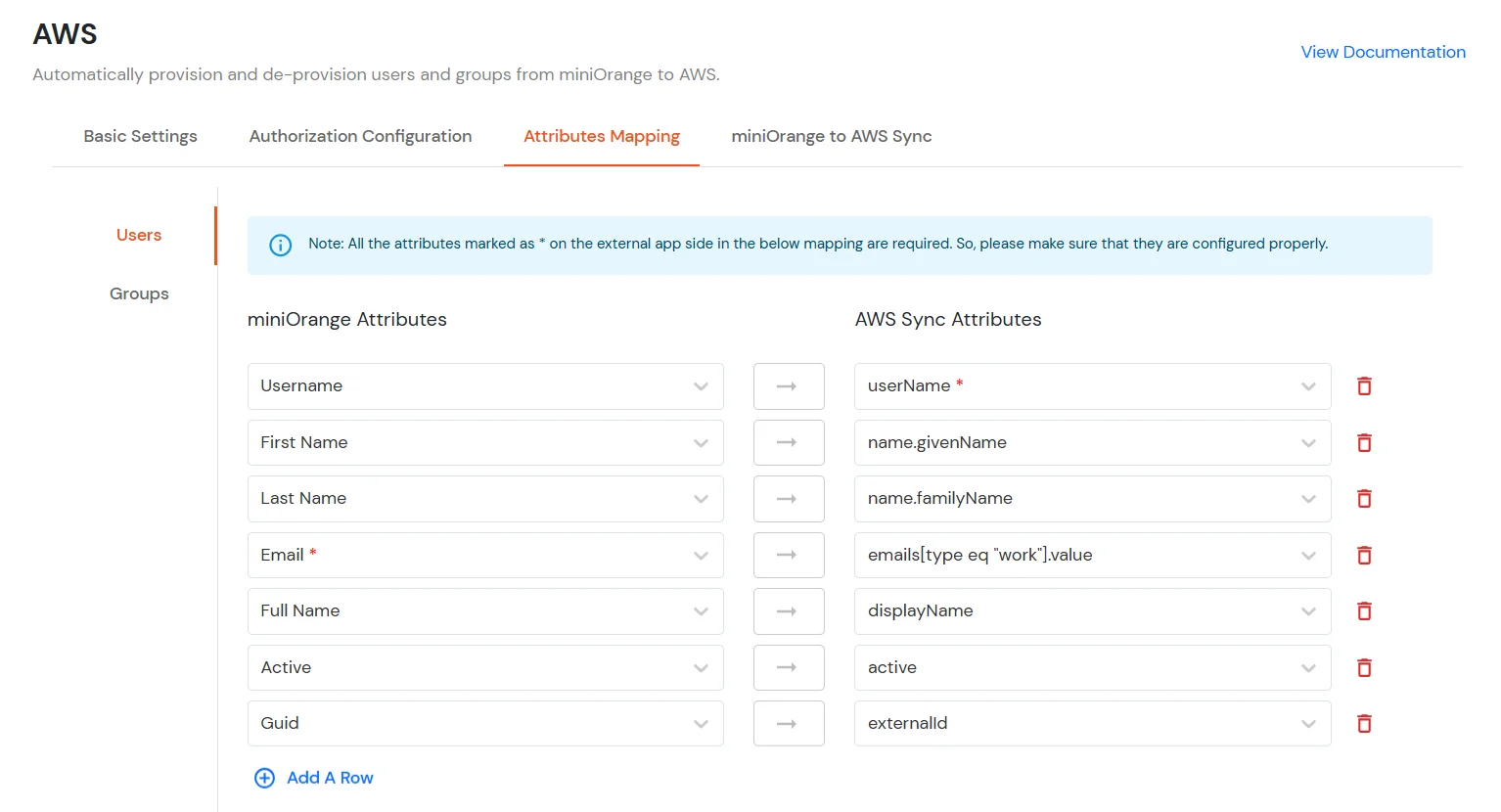Open the View Documentation link
Viewport: 1501px width, 812px height.
[x=1383, y=52]
